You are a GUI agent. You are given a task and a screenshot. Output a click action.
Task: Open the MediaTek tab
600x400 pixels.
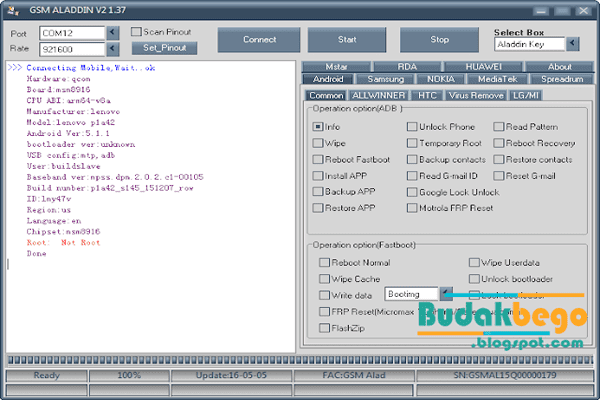(497, 79)
